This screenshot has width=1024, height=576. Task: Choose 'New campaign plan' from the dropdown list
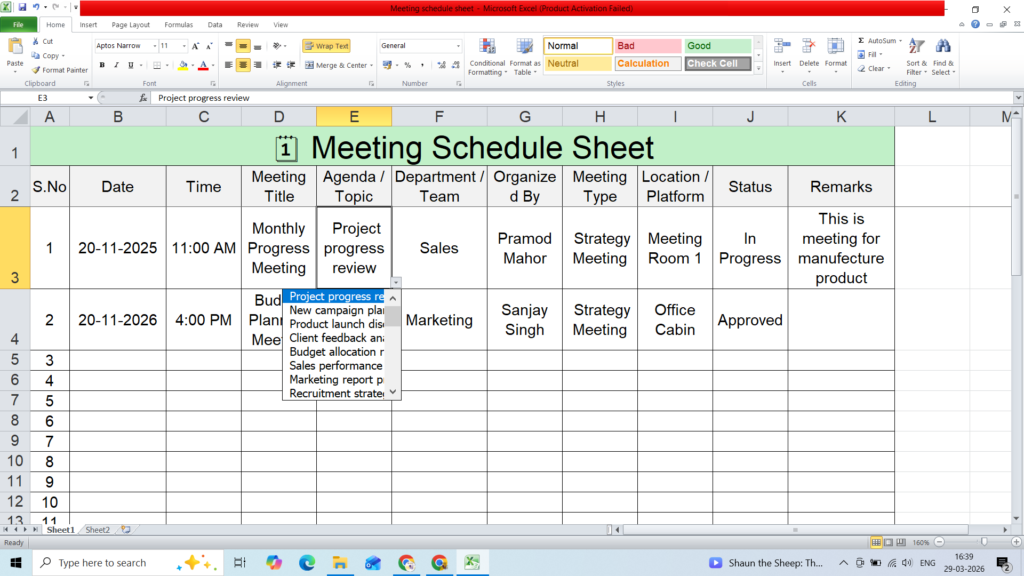click(336, 310)
